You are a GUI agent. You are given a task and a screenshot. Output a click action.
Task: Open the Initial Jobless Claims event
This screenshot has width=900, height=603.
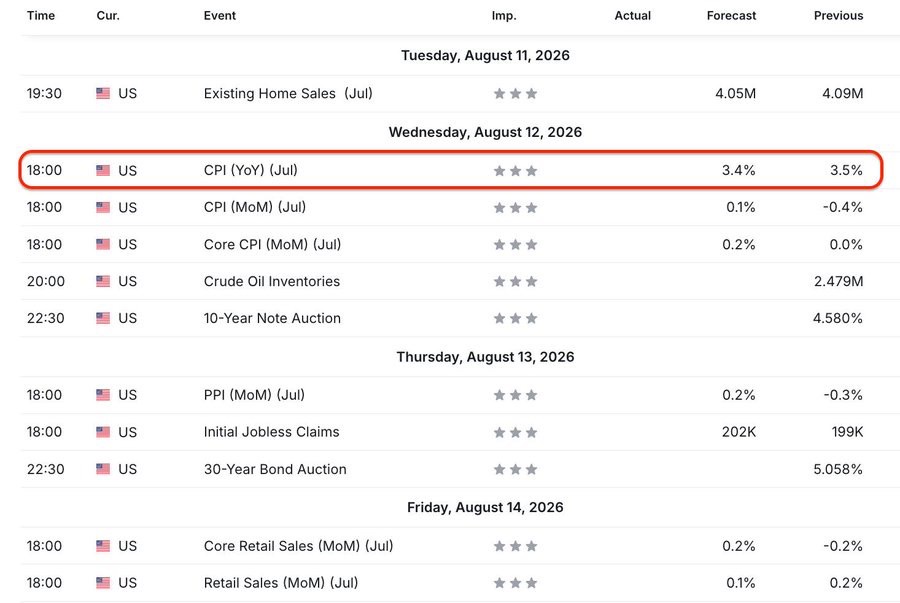click(x=271, y=432)
